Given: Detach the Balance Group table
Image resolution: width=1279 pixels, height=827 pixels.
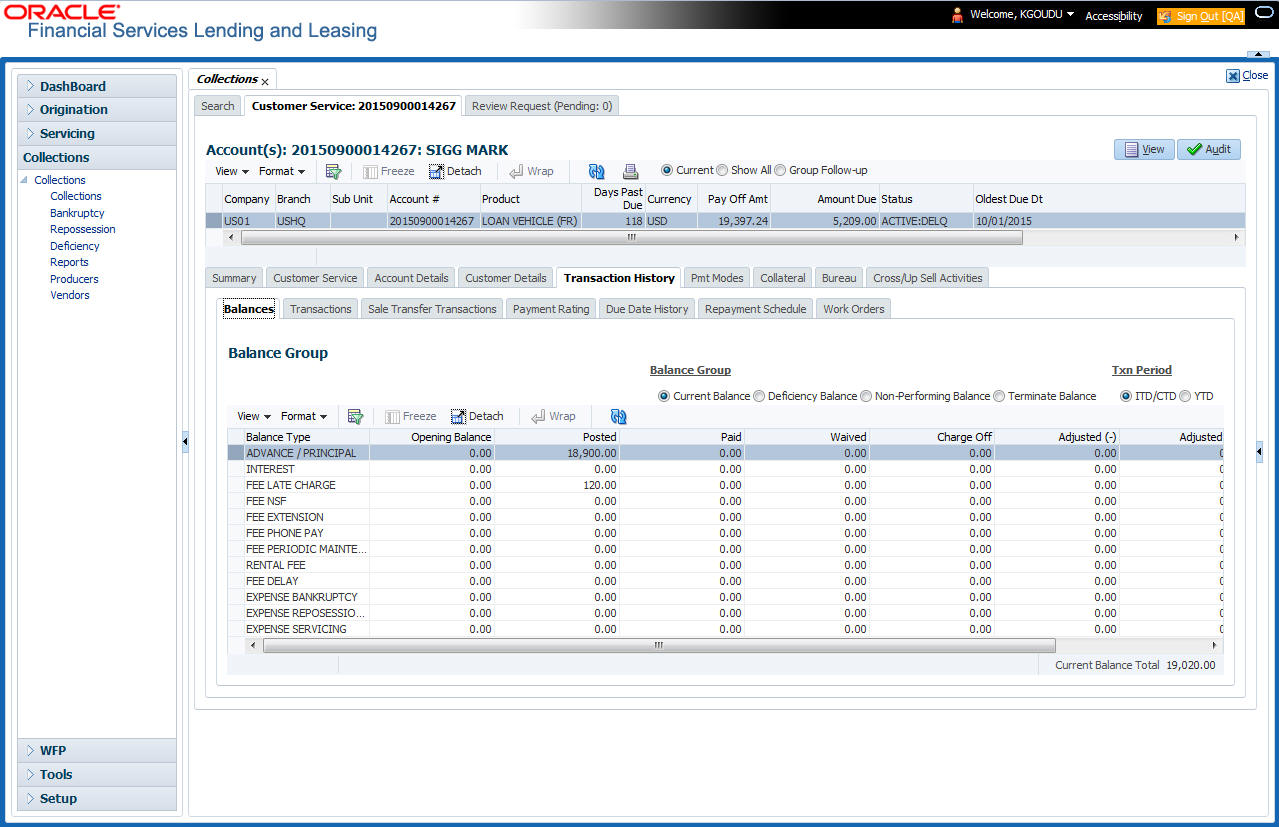Looking at the screenshot, I should (477, 416).
